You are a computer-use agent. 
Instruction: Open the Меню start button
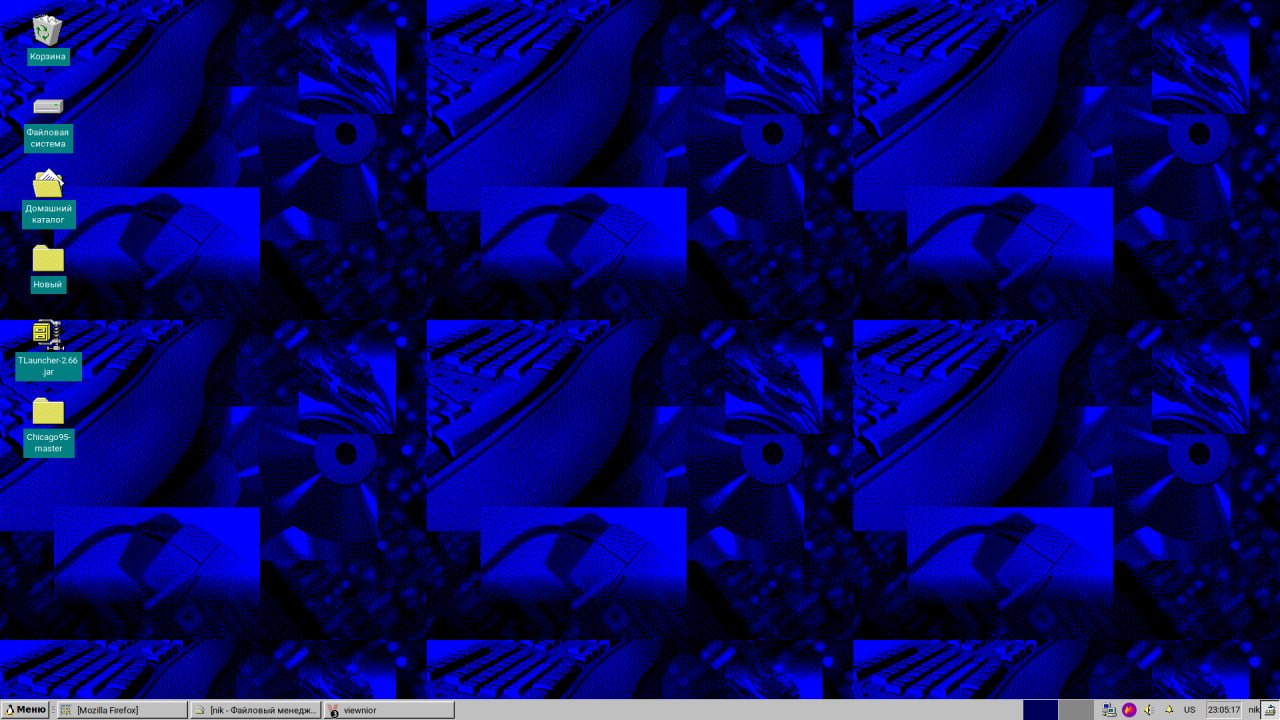pyautogui.click(x=25, y=710)
